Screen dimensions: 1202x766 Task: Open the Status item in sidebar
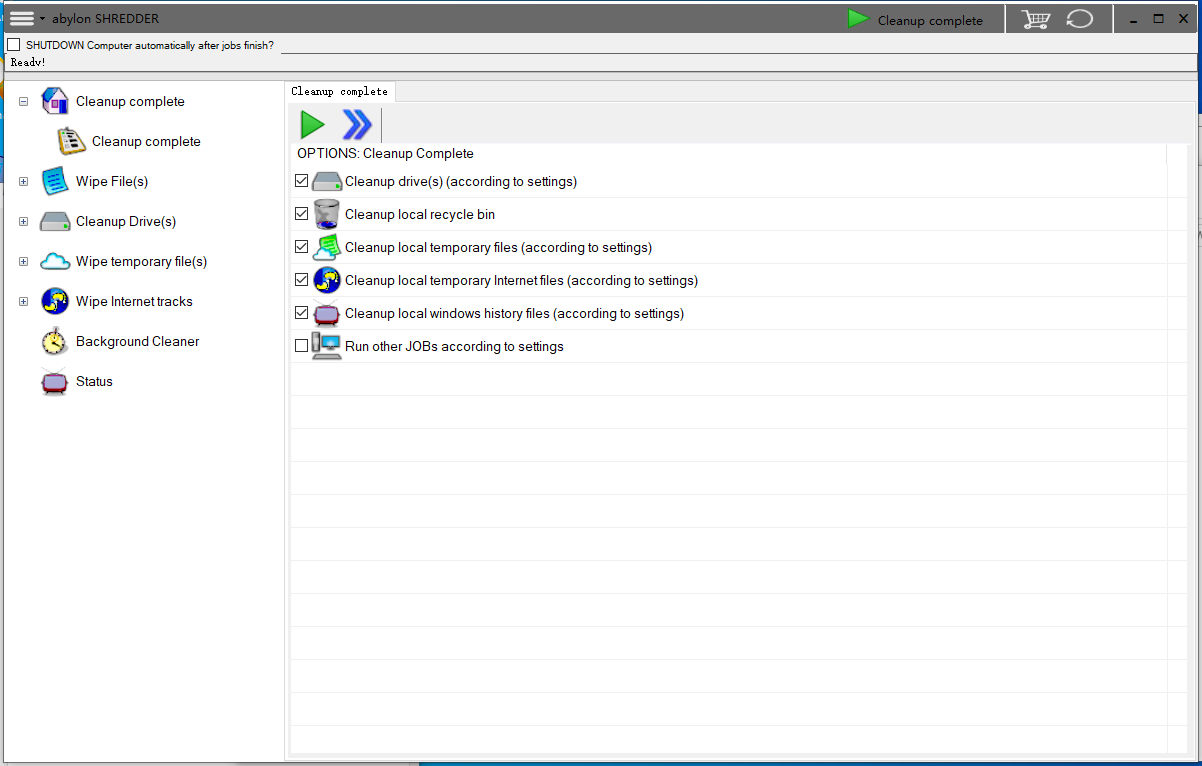point(94,381)
